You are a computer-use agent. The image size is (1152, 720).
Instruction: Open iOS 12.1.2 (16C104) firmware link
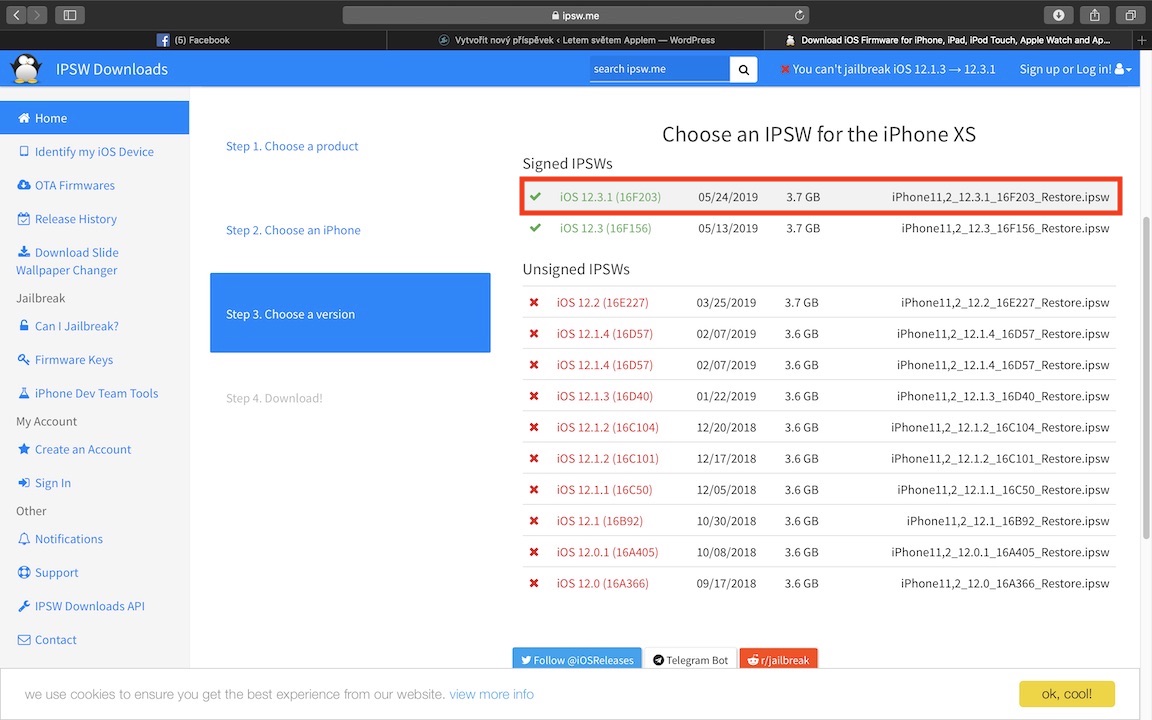click(608, 427)
